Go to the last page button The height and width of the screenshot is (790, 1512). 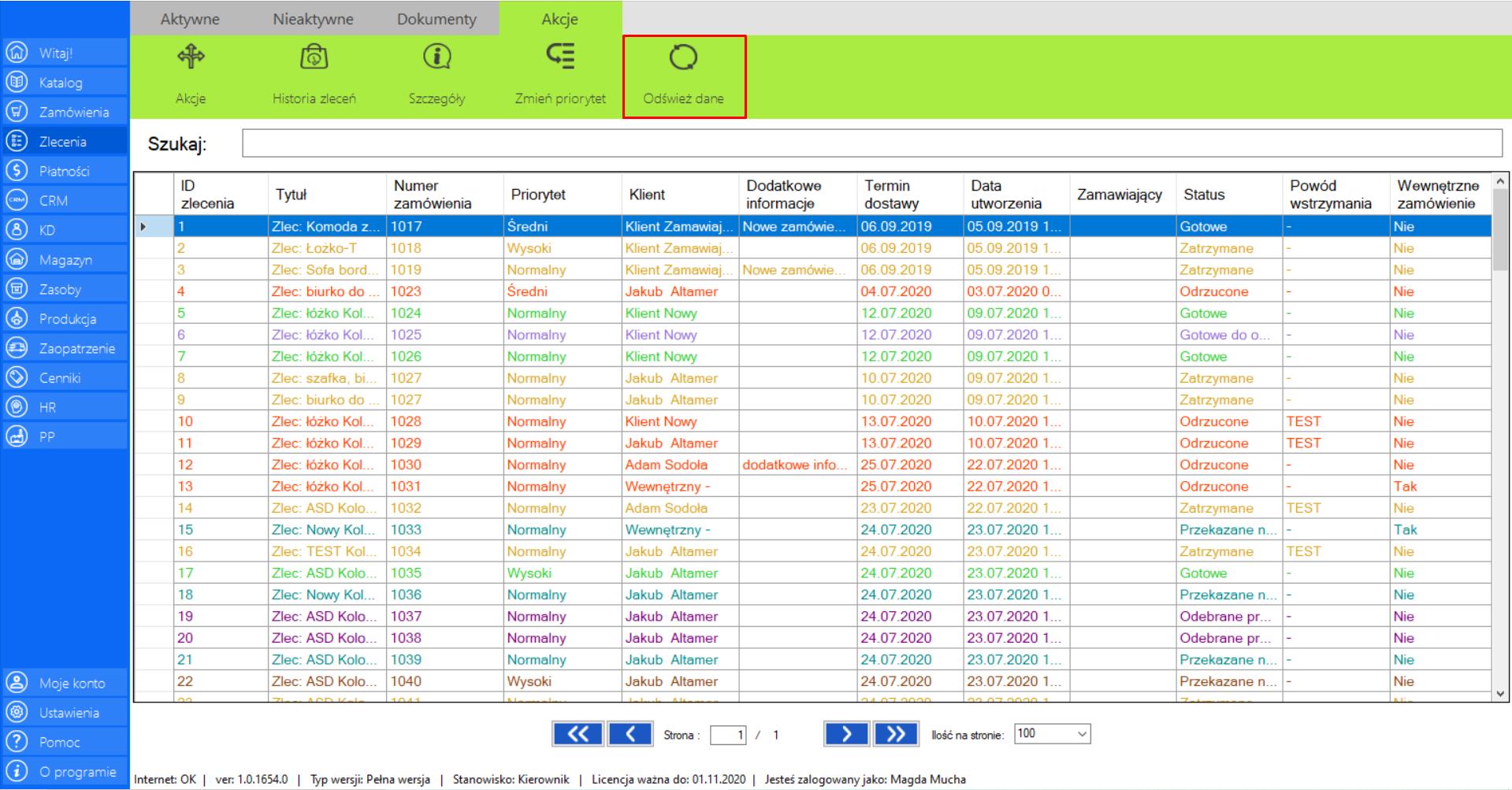[896, 734]
